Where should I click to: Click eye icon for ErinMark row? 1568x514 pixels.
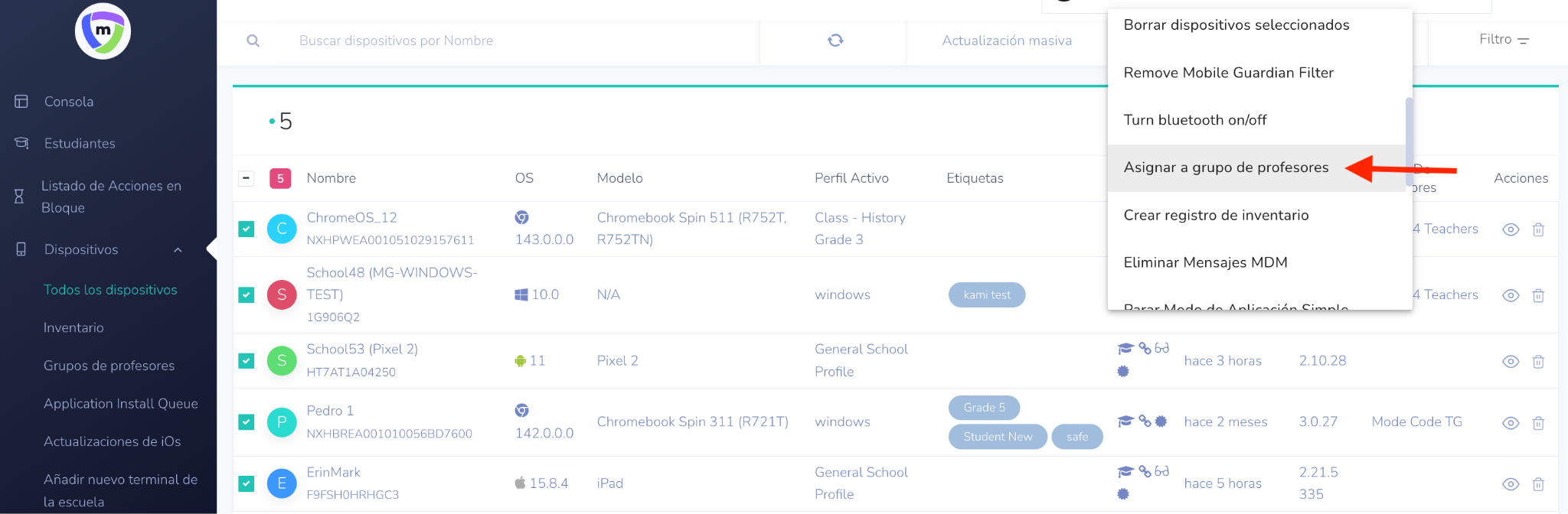point(1510,484)
